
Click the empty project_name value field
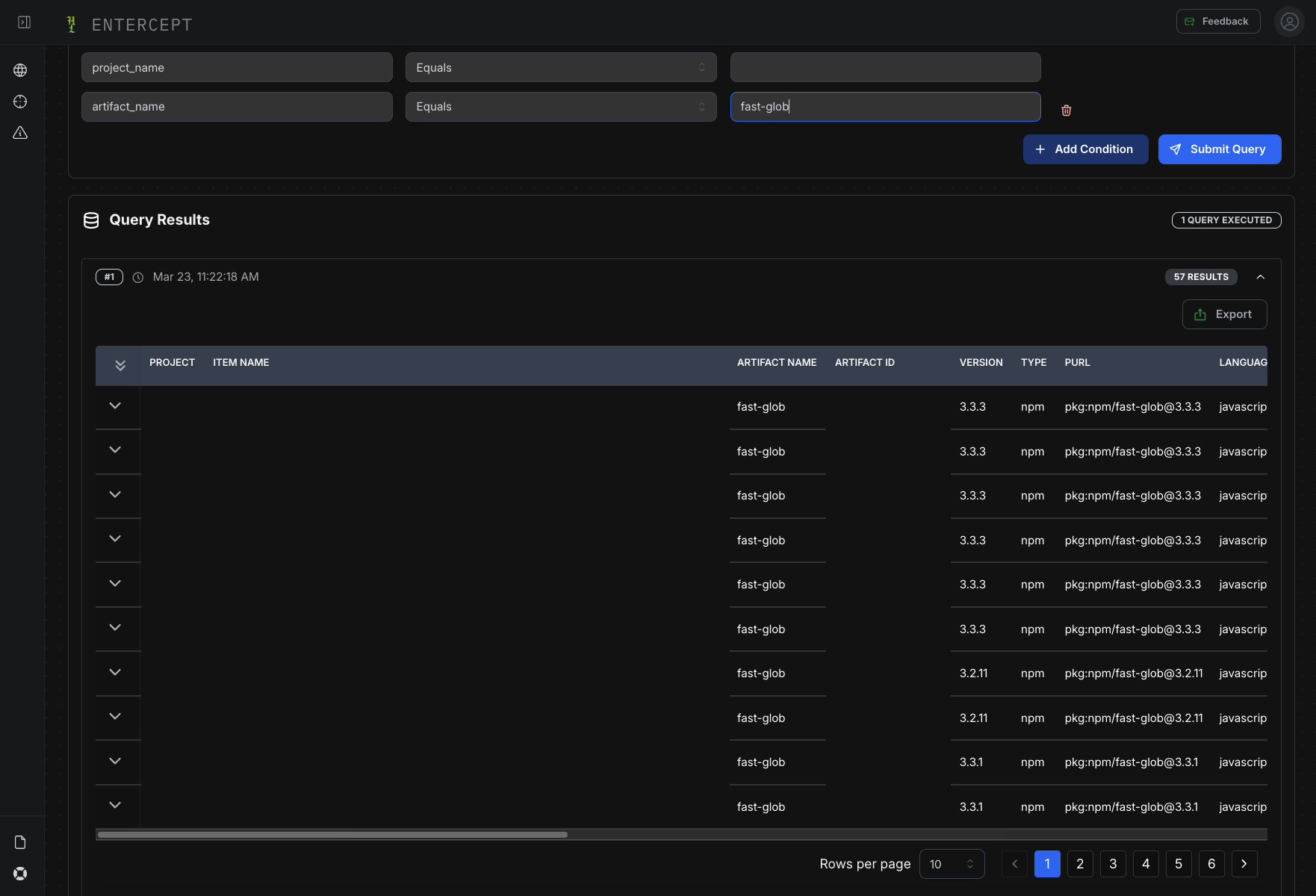[x=885, y=67]
